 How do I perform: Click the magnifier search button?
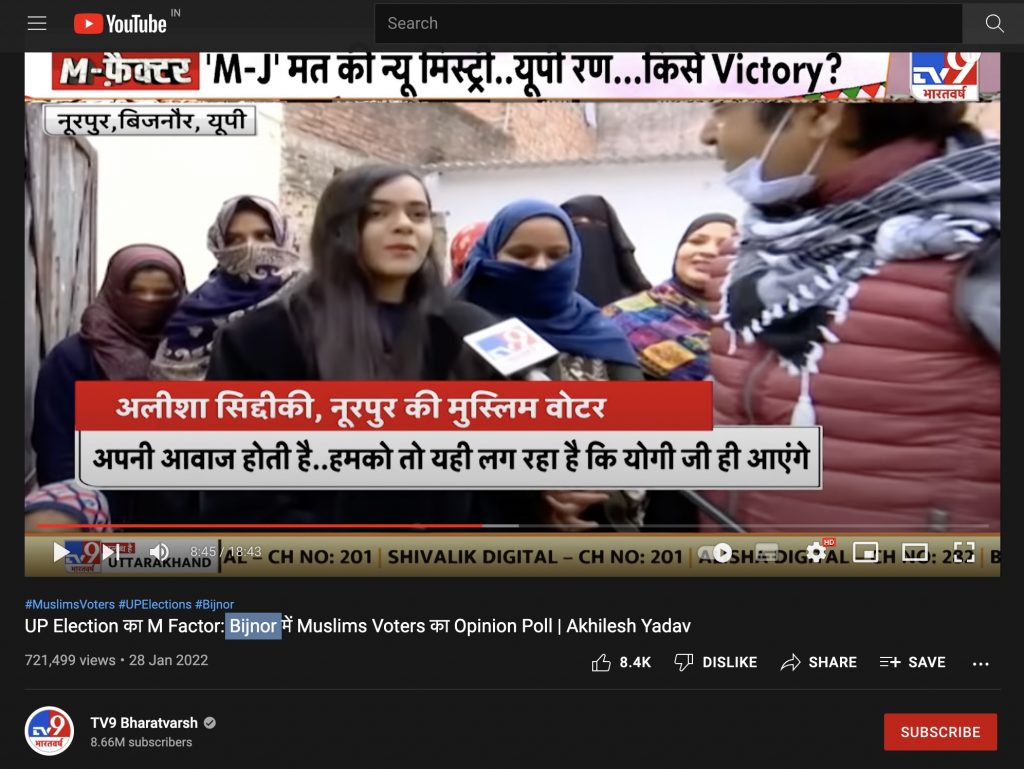point(994,24)
